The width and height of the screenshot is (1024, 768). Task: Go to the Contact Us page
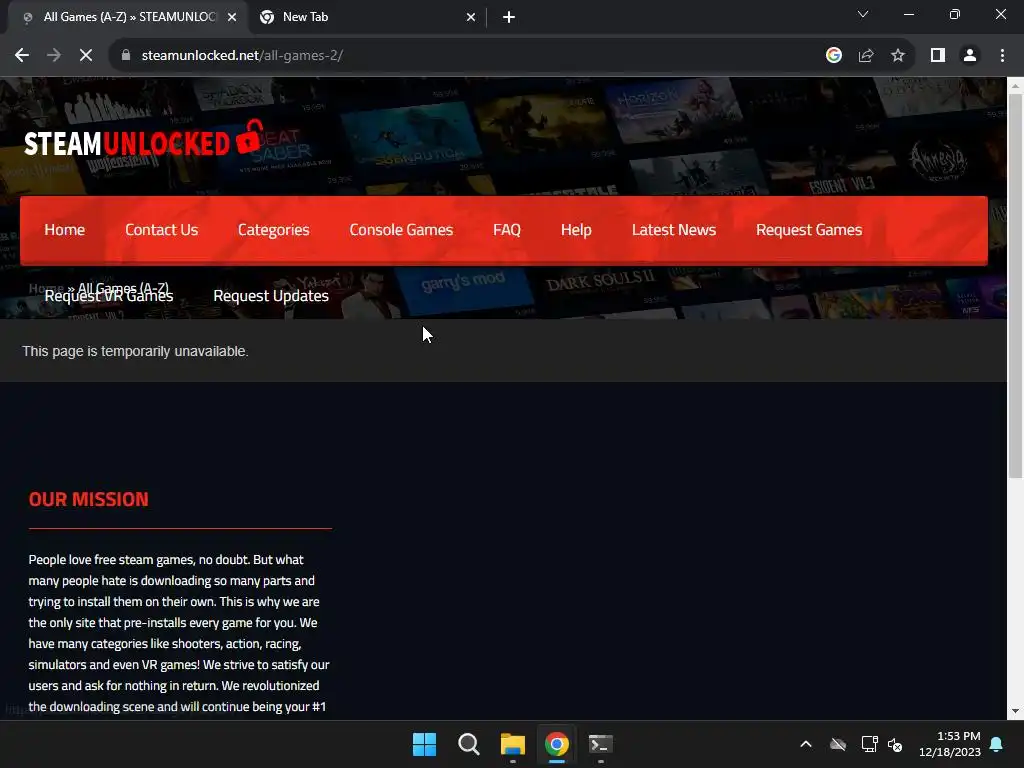(x=161, y=230)
